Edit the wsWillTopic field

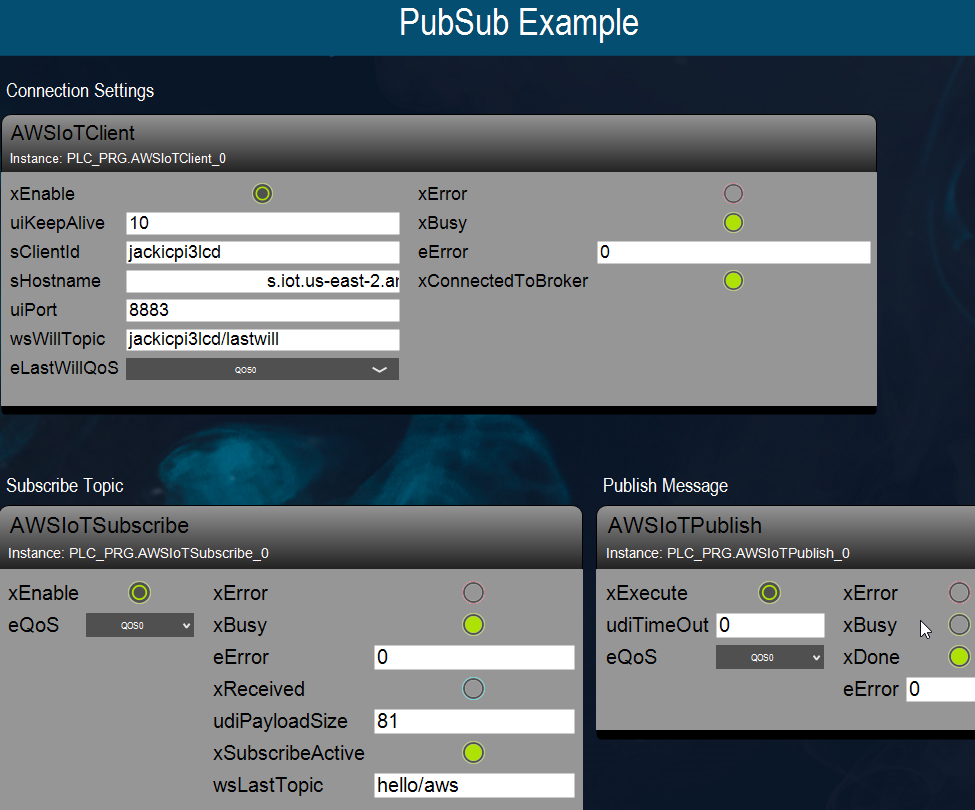coord(262,340)
